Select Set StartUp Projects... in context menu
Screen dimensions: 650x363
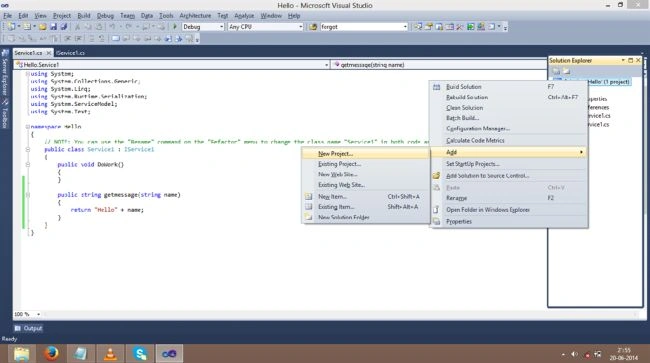point(509,164)
